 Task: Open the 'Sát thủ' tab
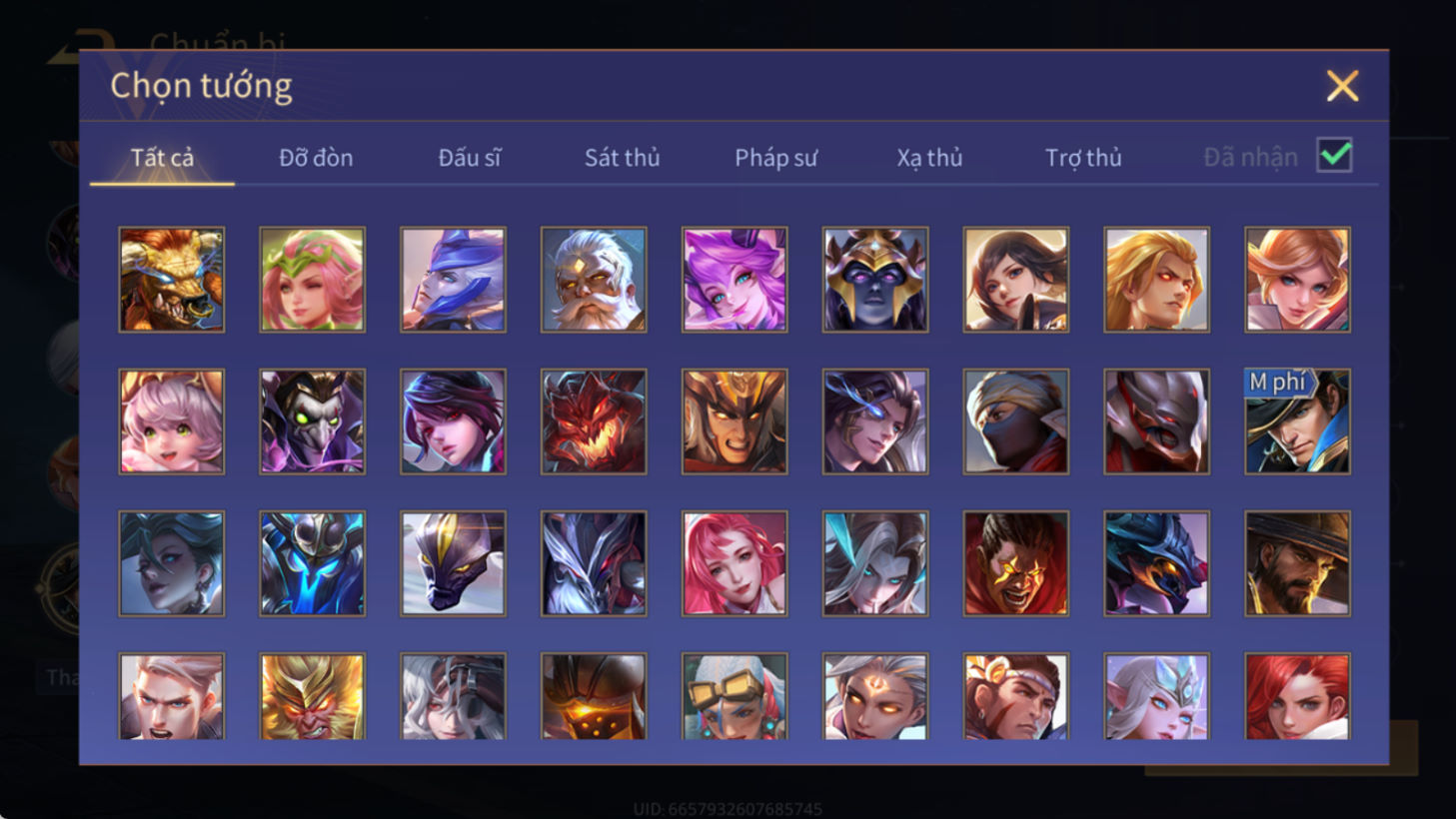click(x=622, y=158)
